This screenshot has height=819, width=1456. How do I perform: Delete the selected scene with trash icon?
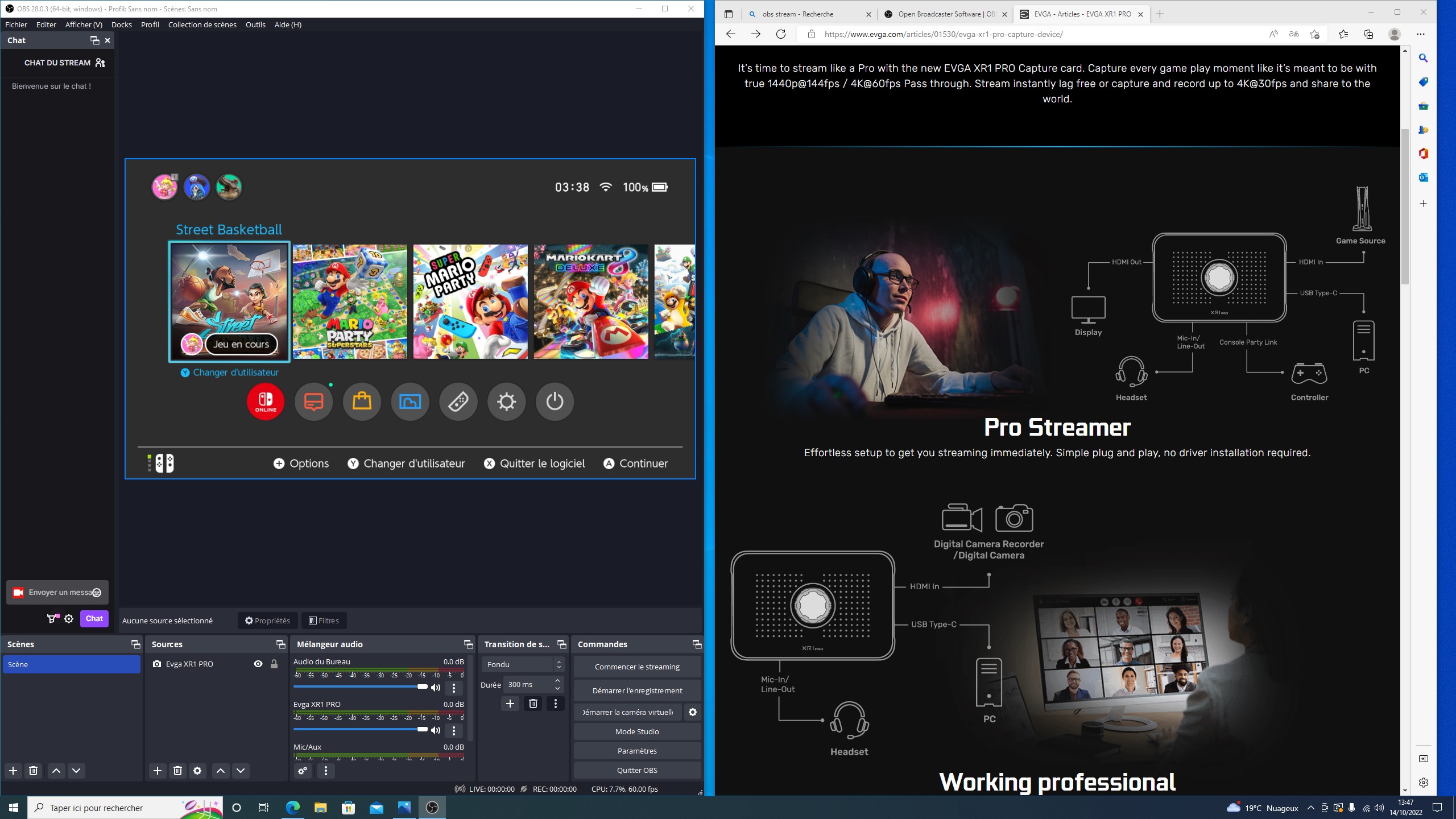[34, 771]
